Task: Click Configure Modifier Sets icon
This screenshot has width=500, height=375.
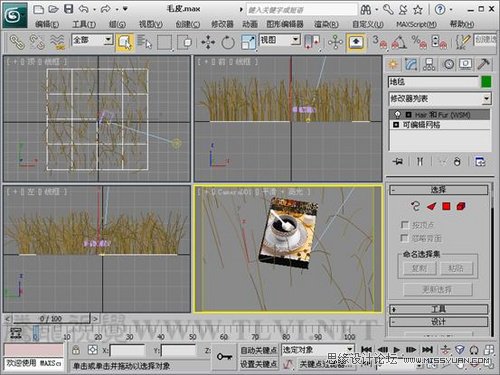Action: pyautogui.click(x=480, y=162)
